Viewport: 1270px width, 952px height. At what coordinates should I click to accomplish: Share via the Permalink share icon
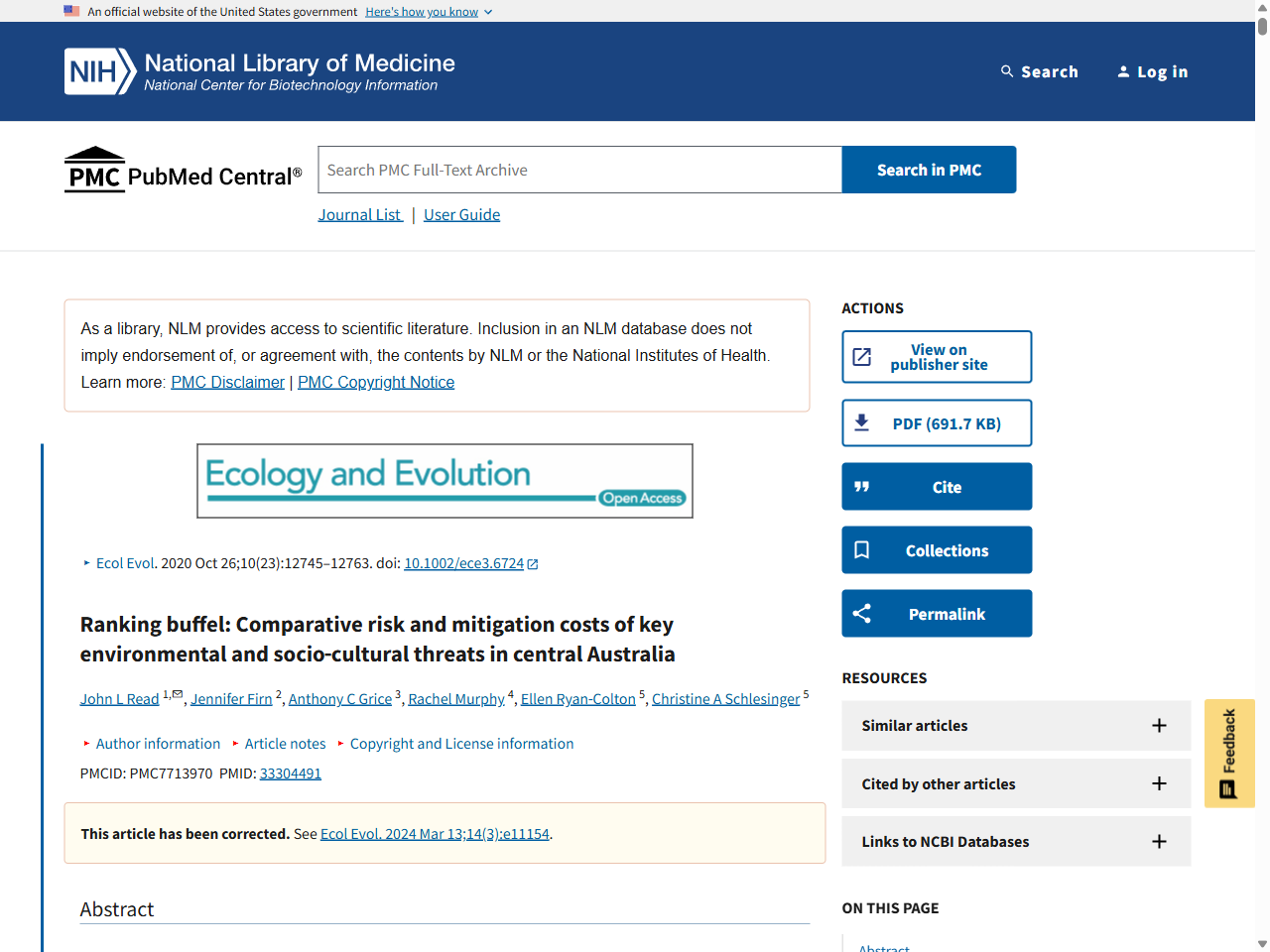tap(861, 613)
